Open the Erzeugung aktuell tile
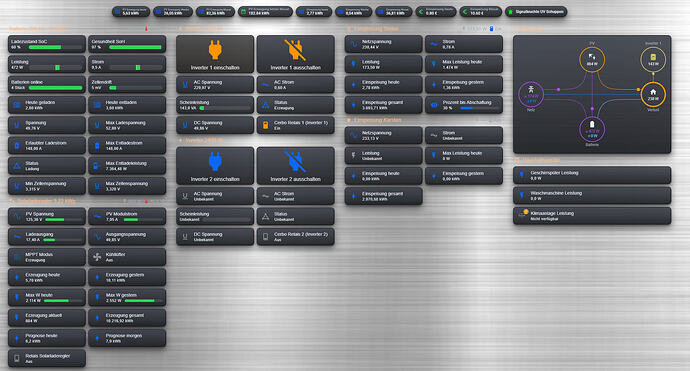 tap(47, 317)
